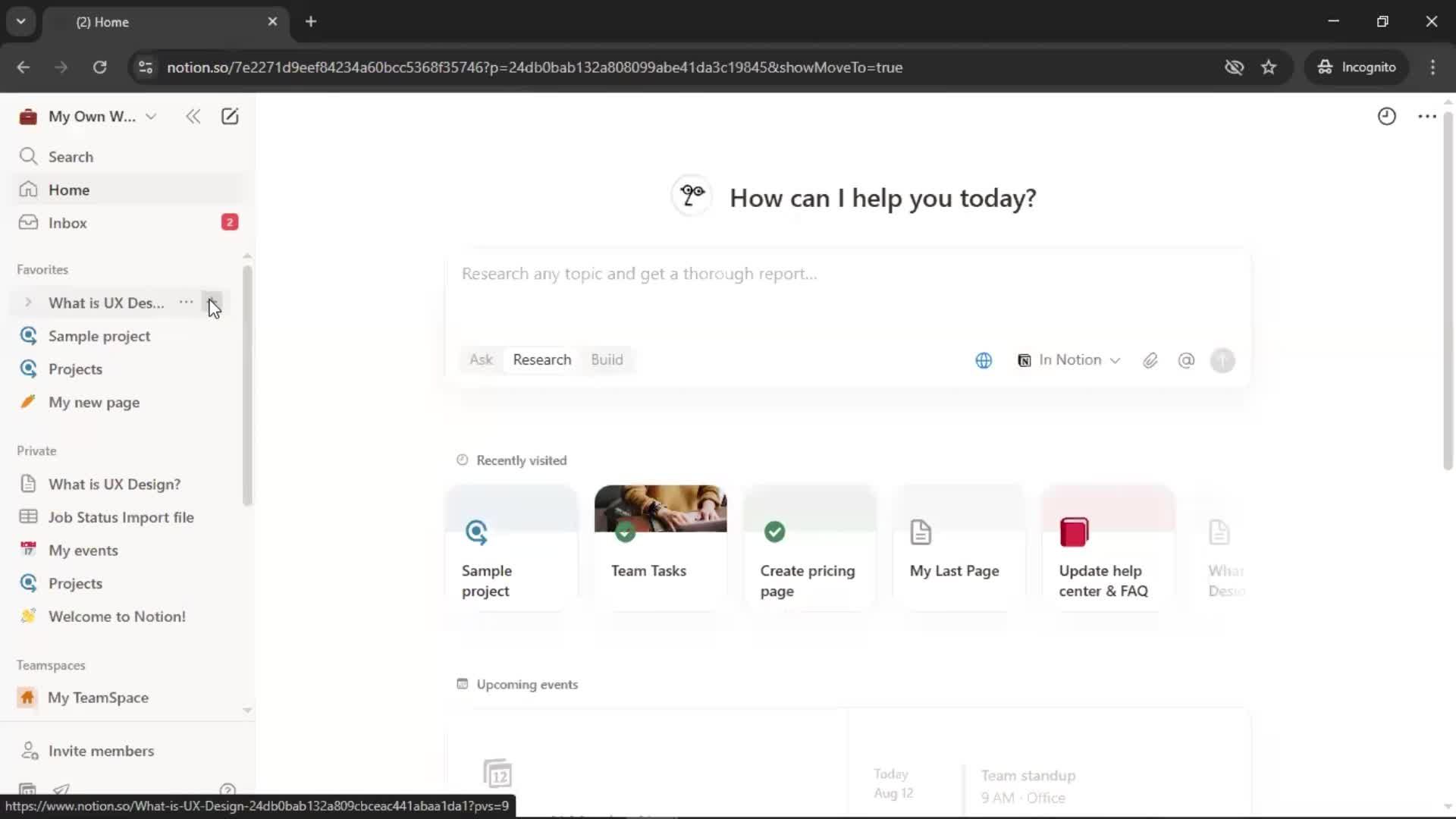Viewport: 1456px width, 819px height.
Task: Click the Favorites section header
Action: pos(42,269)
